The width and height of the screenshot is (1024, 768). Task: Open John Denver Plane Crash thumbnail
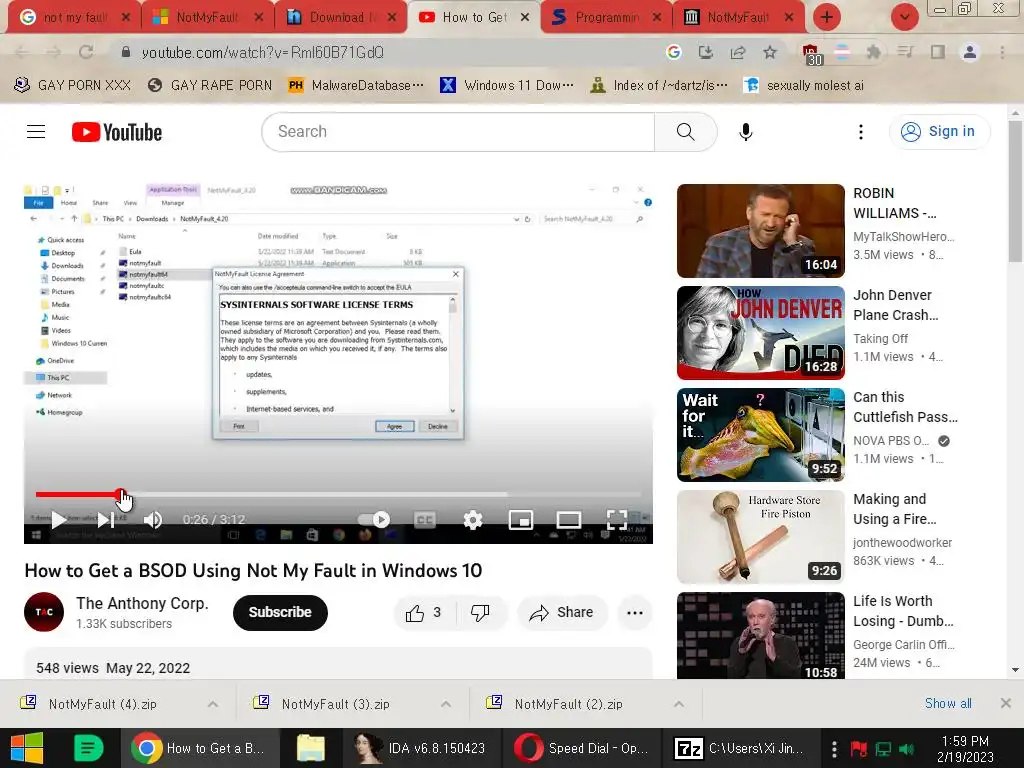761,333
